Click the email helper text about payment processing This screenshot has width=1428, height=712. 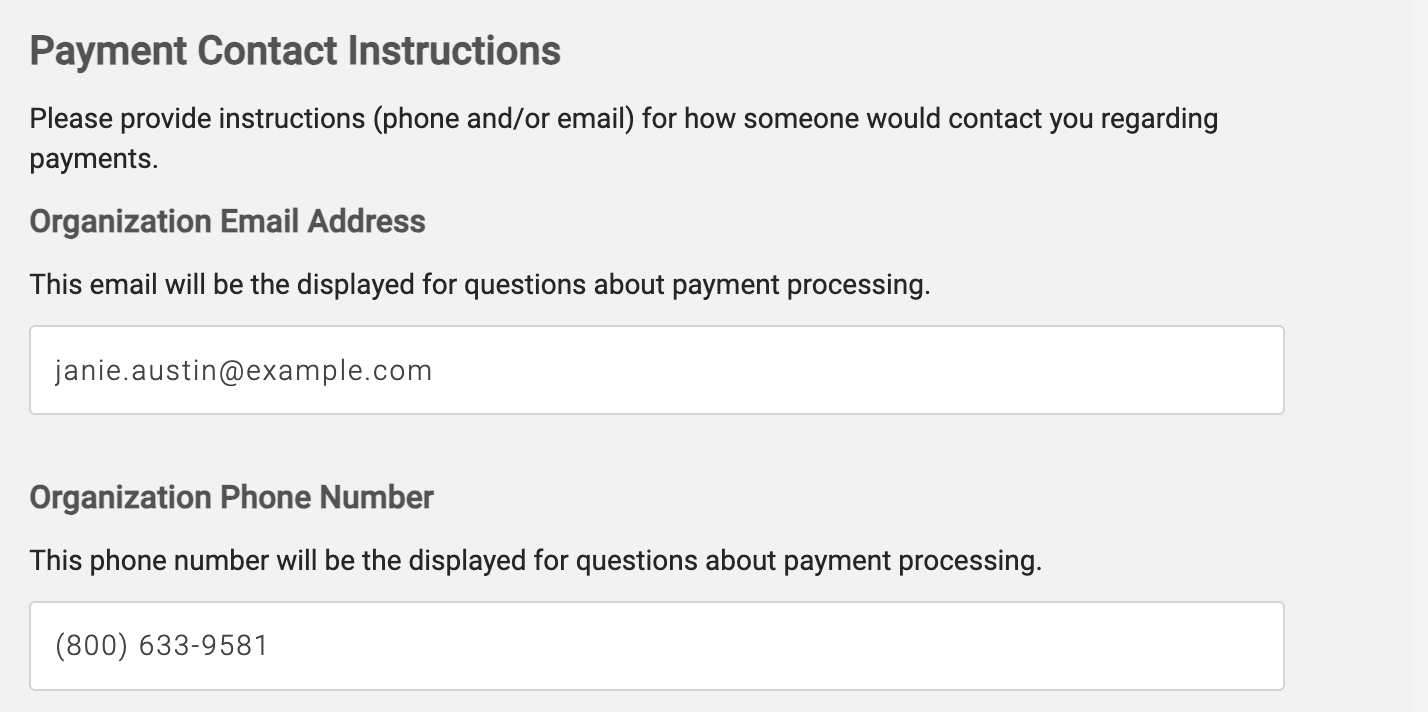click(480, 285)
